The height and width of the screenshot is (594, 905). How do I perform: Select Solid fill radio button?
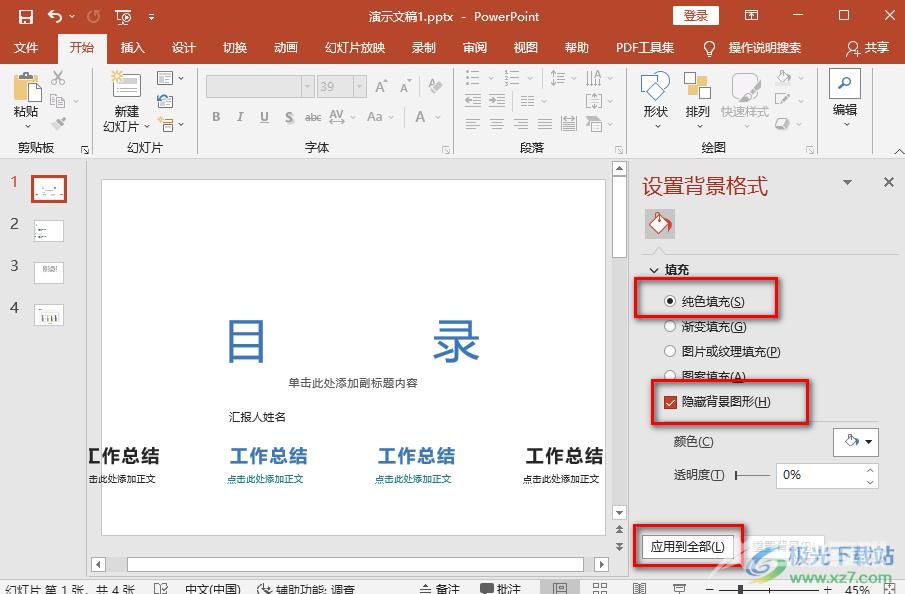(x=670, y=301)
